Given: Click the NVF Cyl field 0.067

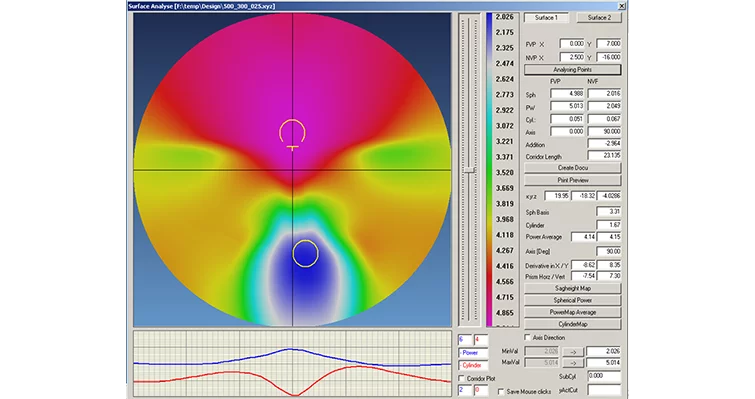Looking at the screenshot, I should (604, 119).
